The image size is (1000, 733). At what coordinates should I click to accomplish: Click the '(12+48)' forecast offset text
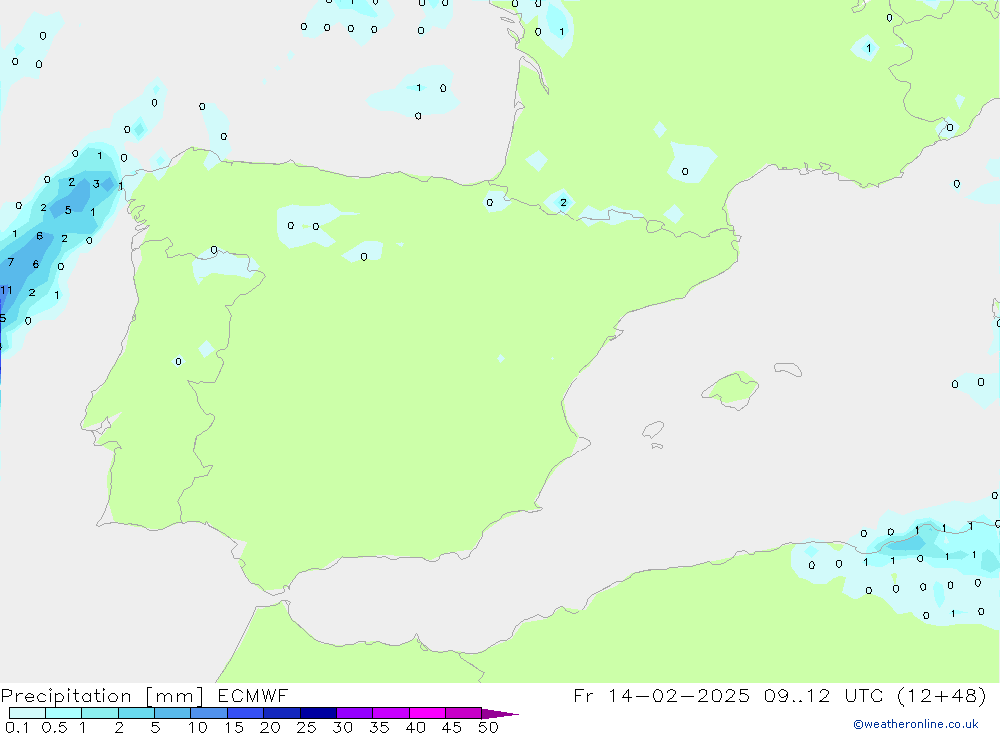pos(941,695)
